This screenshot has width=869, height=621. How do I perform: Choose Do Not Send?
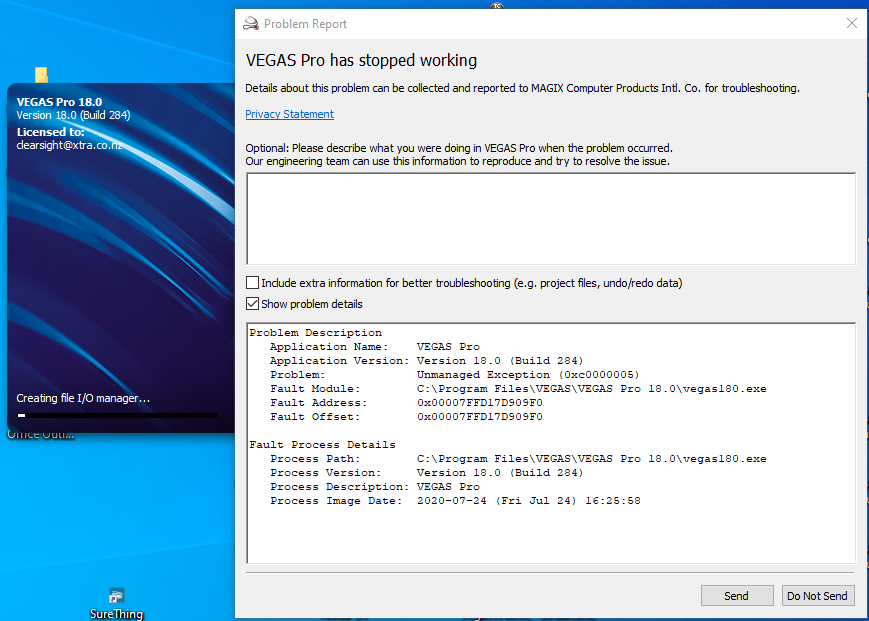[x=817, y=596]
